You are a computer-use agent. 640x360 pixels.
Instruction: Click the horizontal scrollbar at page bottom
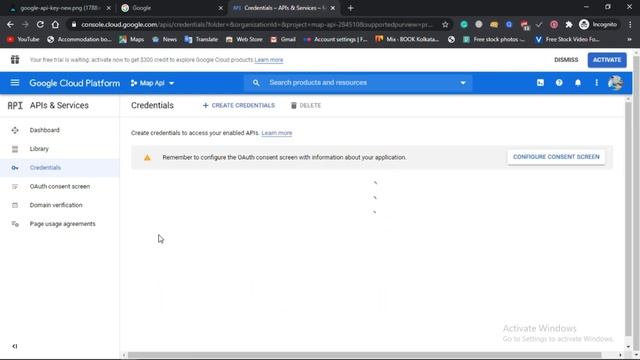coord(364,355)
